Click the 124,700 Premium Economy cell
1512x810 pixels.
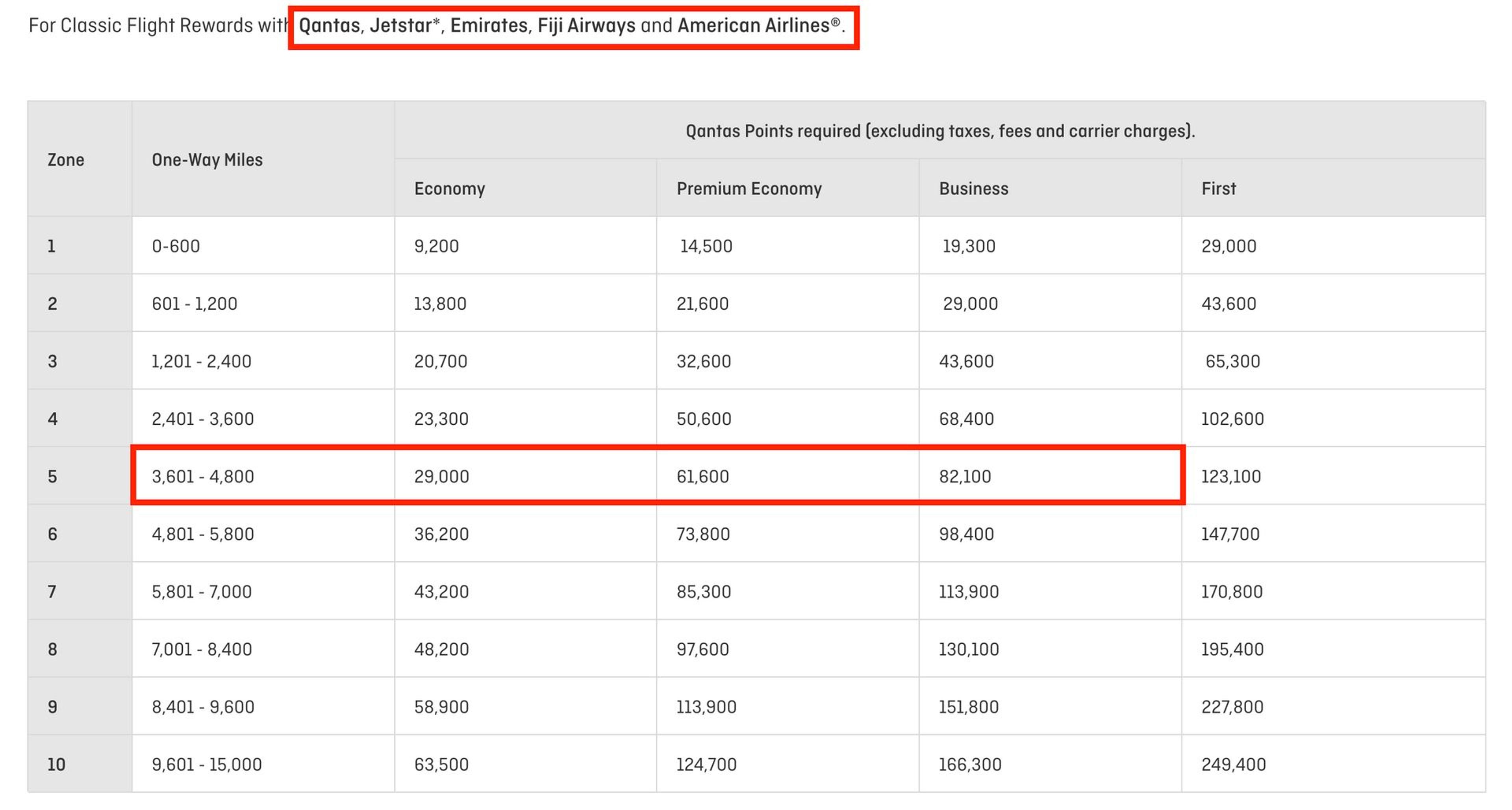(x=787, y=764)
